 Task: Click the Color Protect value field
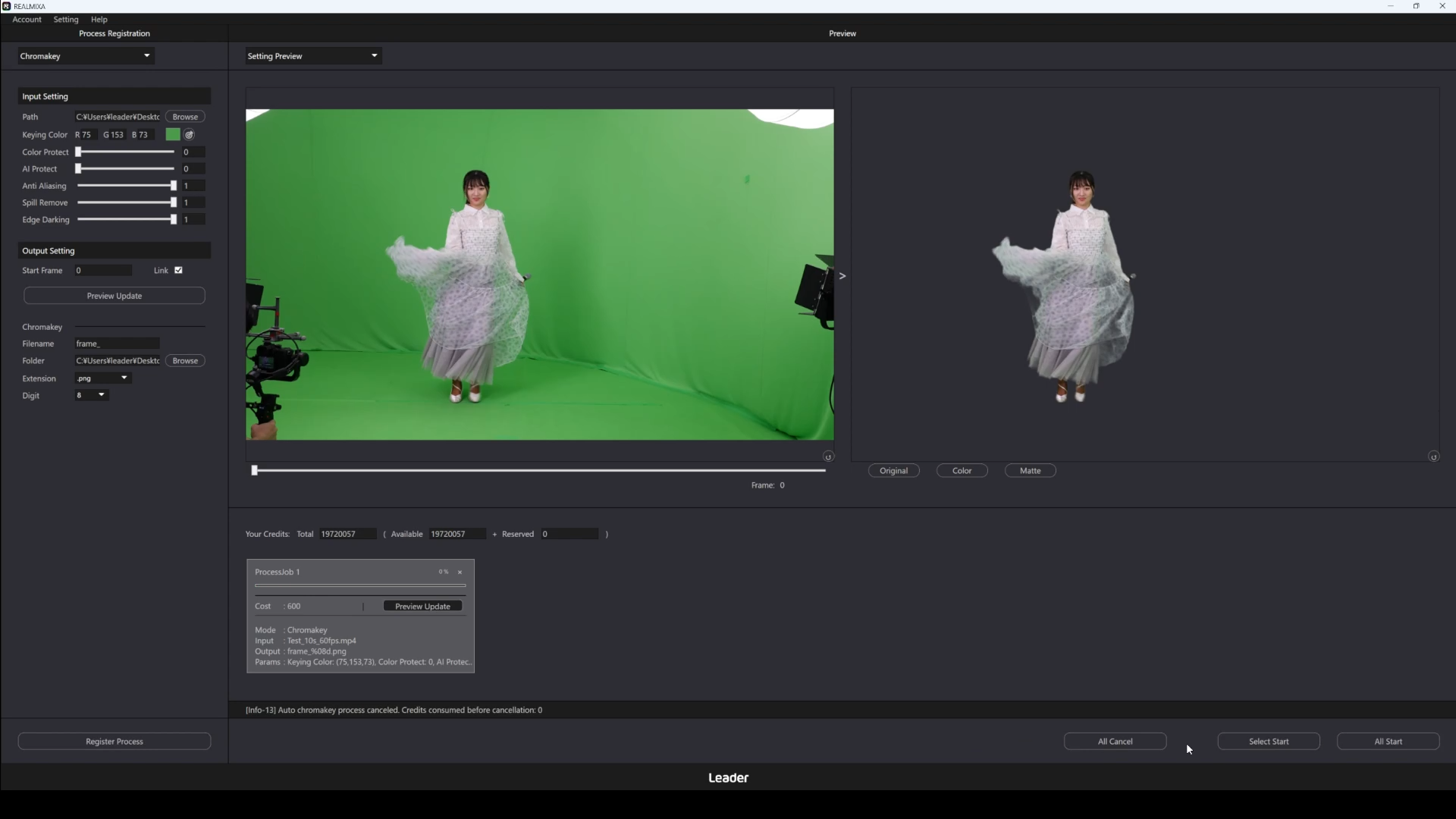[x=193, y=152]
